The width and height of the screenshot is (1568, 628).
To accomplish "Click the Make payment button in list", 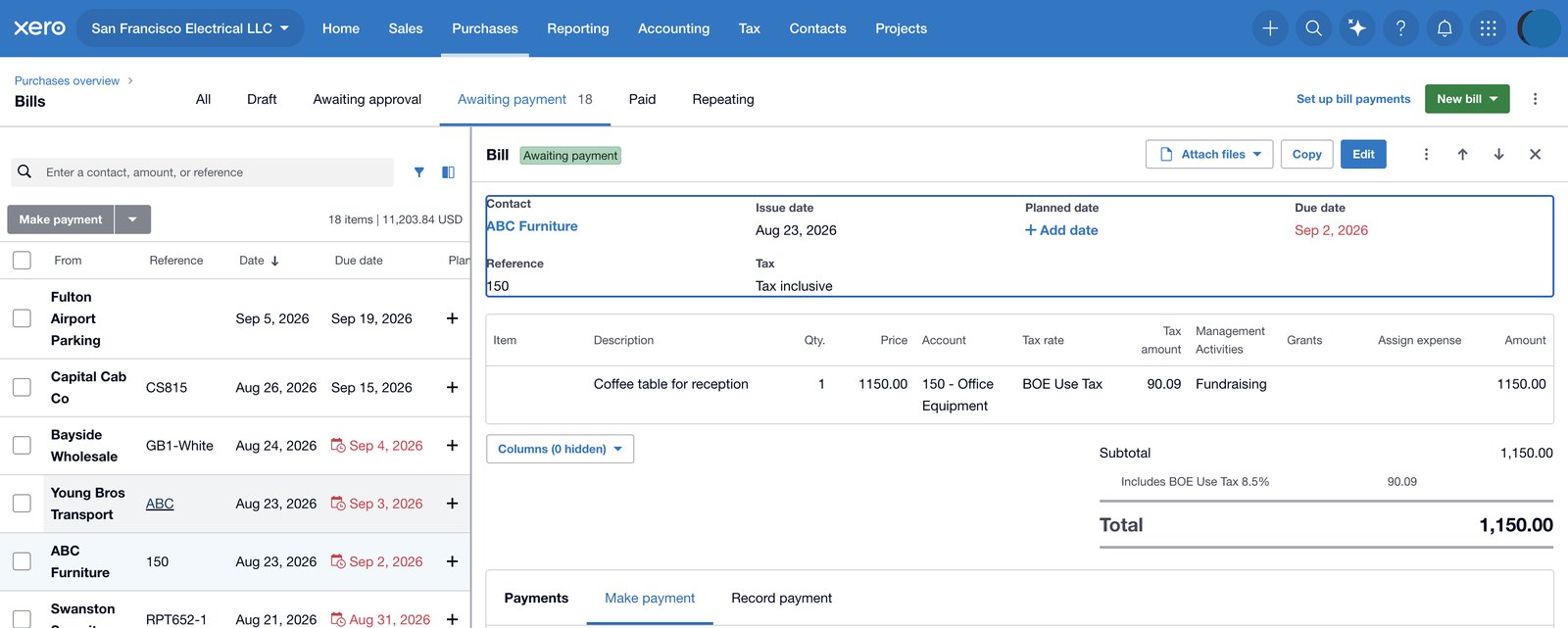I will (61, 219).
